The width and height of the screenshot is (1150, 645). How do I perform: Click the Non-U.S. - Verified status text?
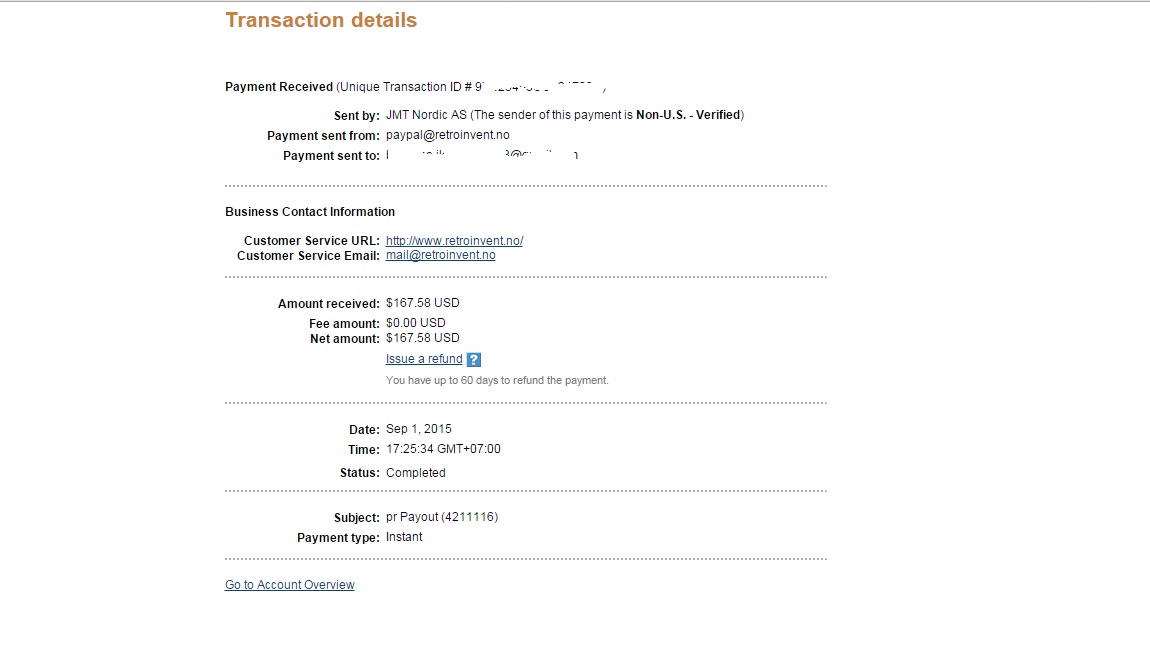point(688,115)
